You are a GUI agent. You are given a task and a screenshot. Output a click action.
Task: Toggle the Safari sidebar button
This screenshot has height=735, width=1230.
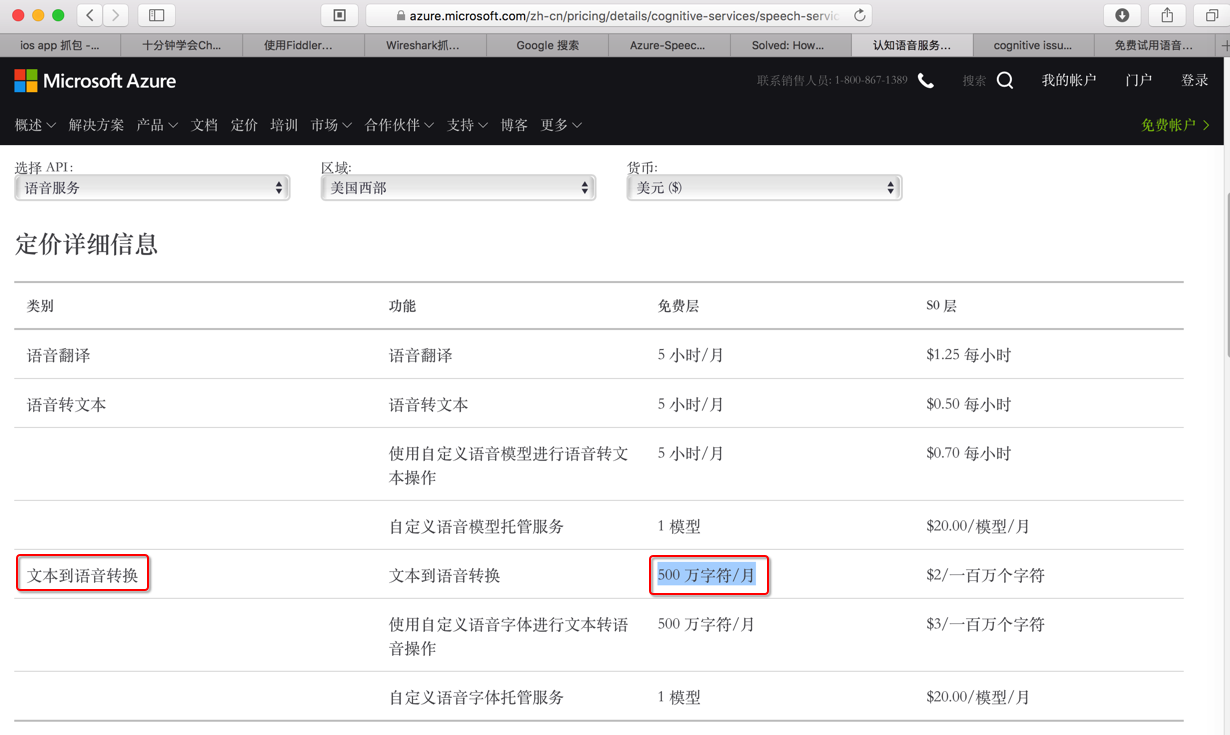[157, 15]
